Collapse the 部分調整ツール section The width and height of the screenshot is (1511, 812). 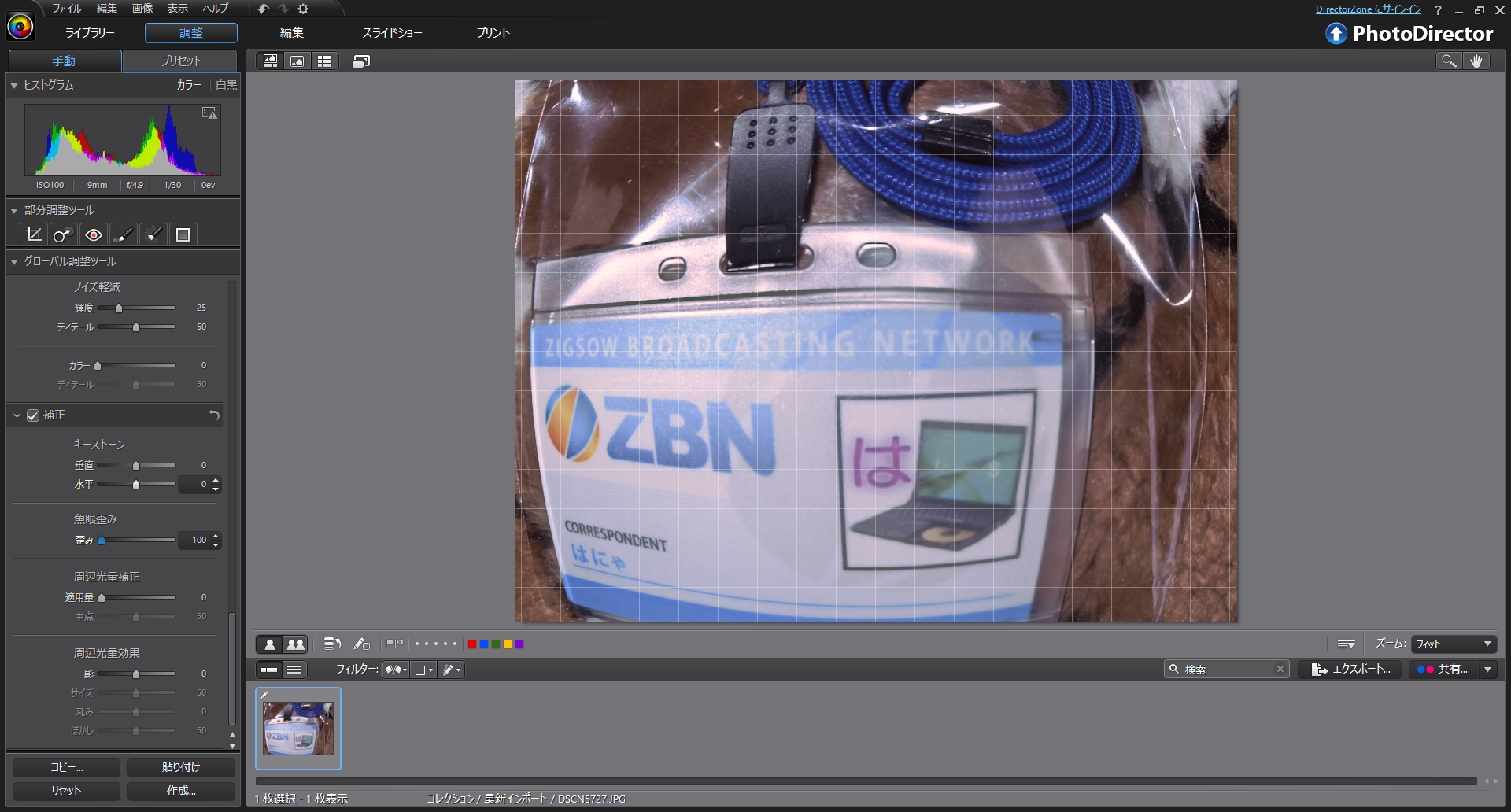point(14,211)
